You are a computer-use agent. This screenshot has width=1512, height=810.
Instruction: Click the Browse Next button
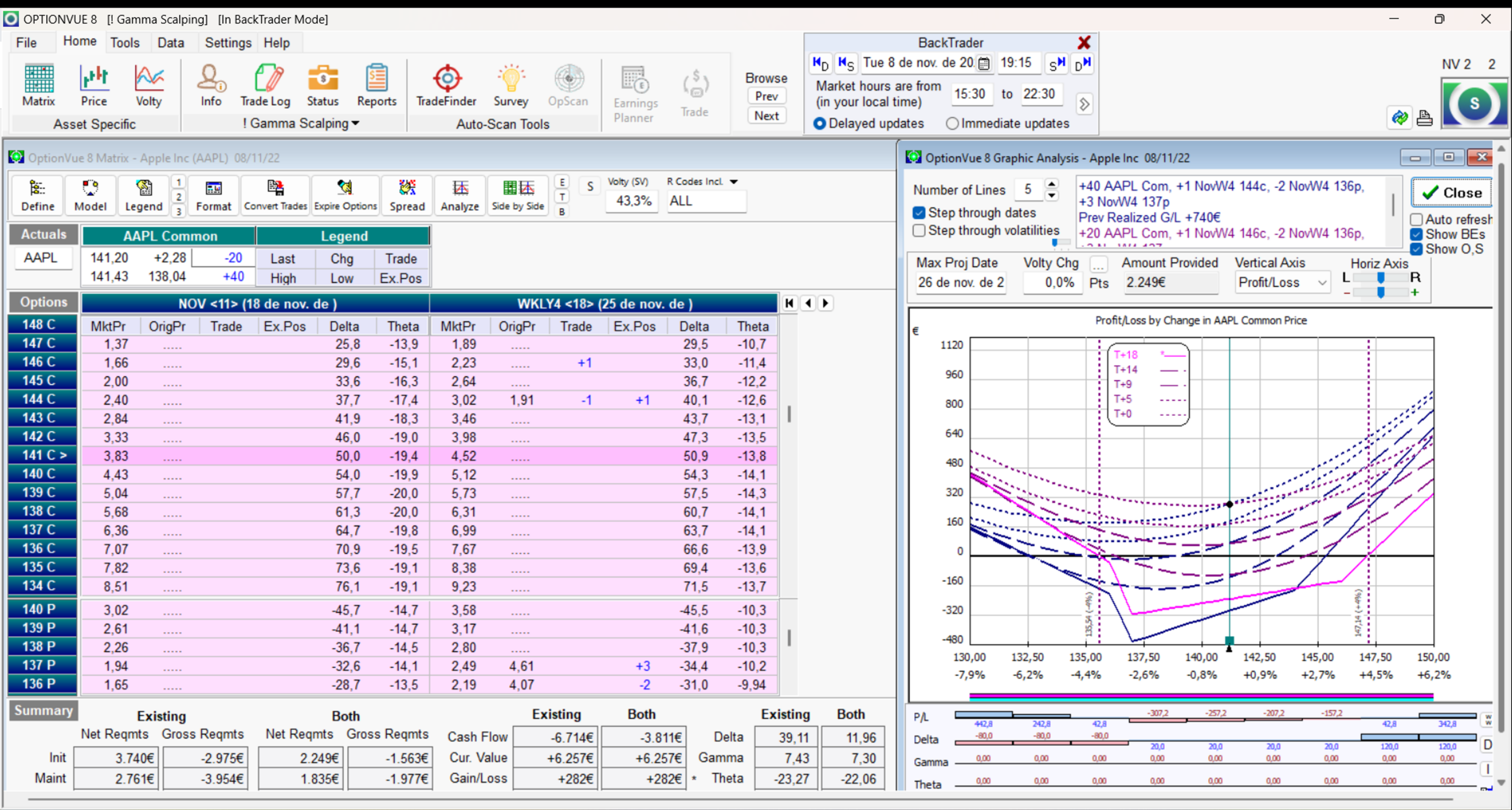click(767, 115)
